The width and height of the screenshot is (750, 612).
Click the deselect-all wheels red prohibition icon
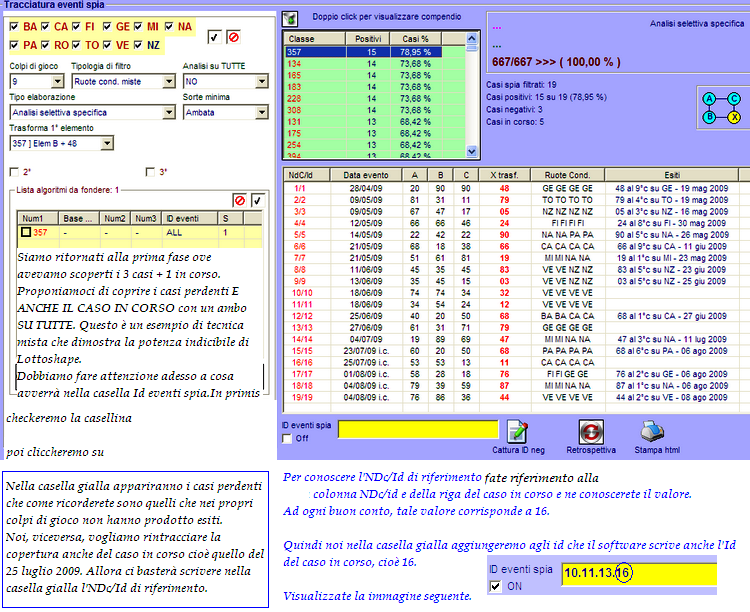233,37
